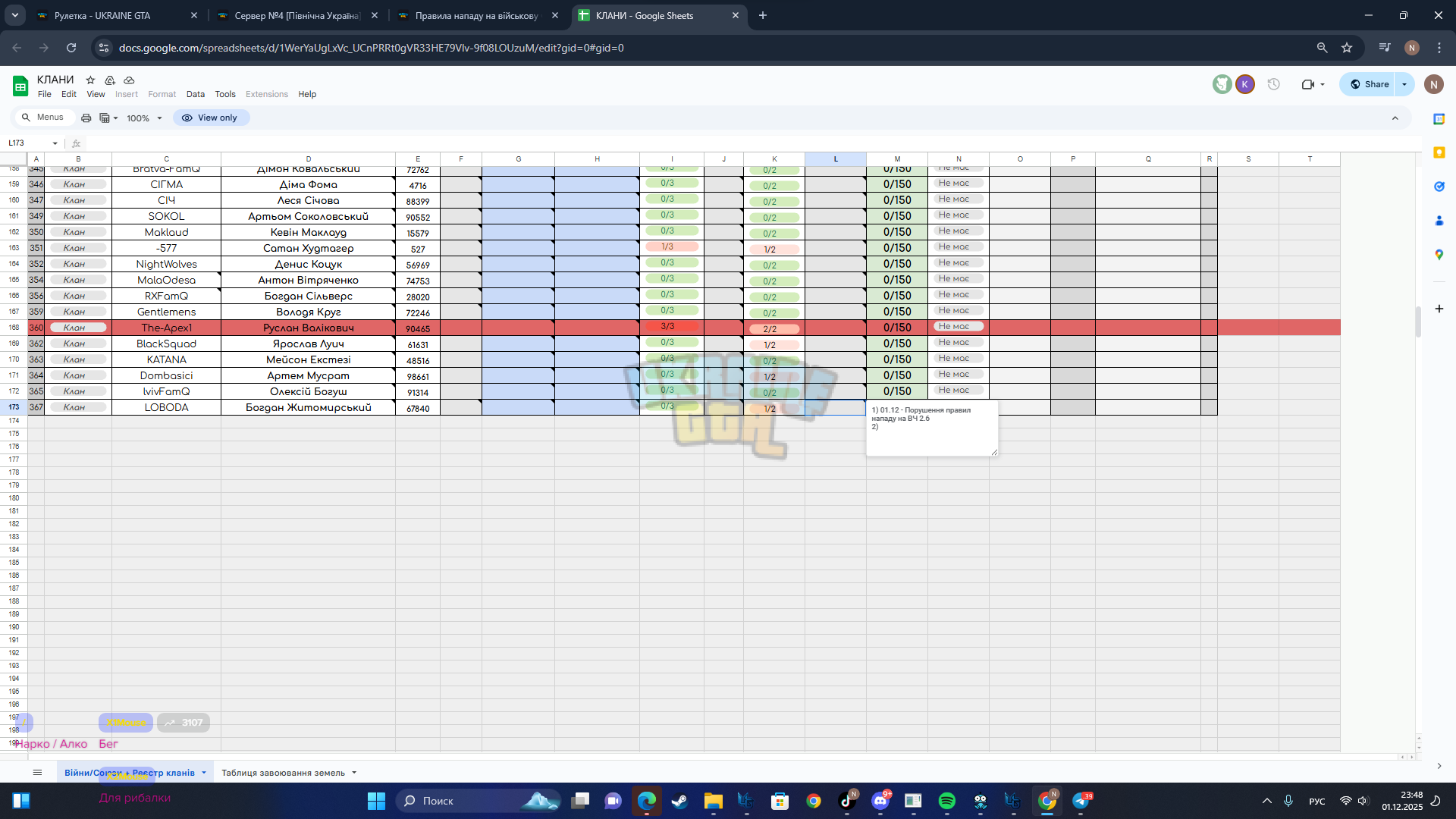Open the name box L173 dropdown
The image size is (1456, 819).
55,143
